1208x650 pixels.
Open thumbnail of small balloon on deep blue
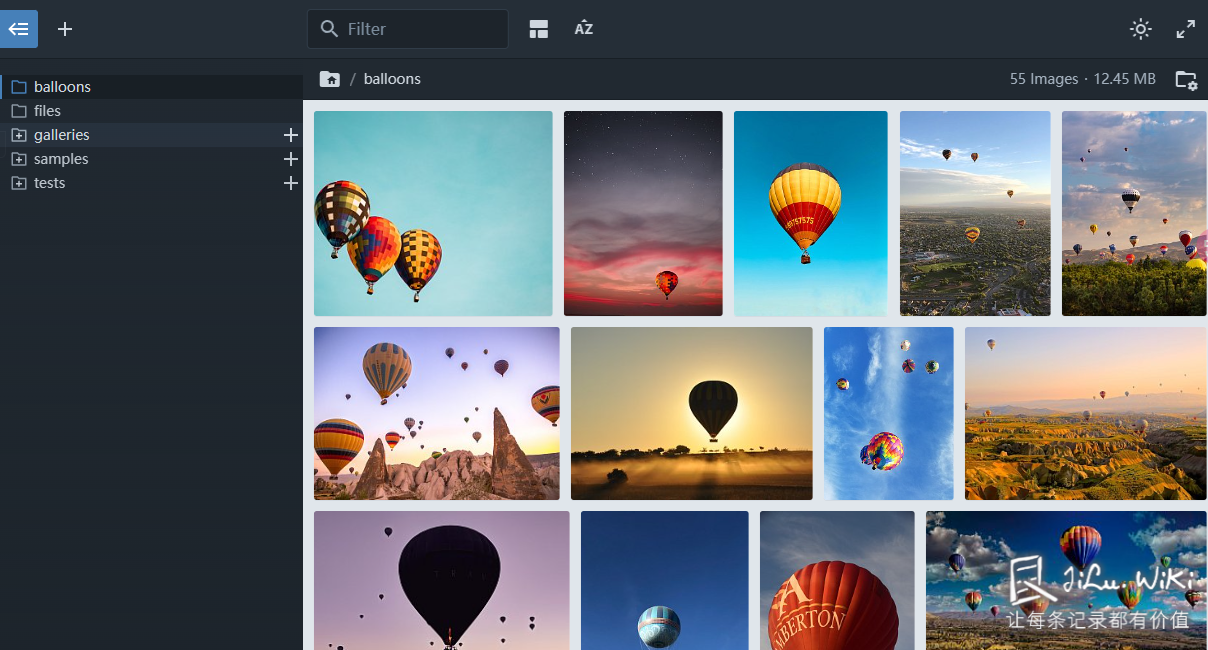[665, 580]
